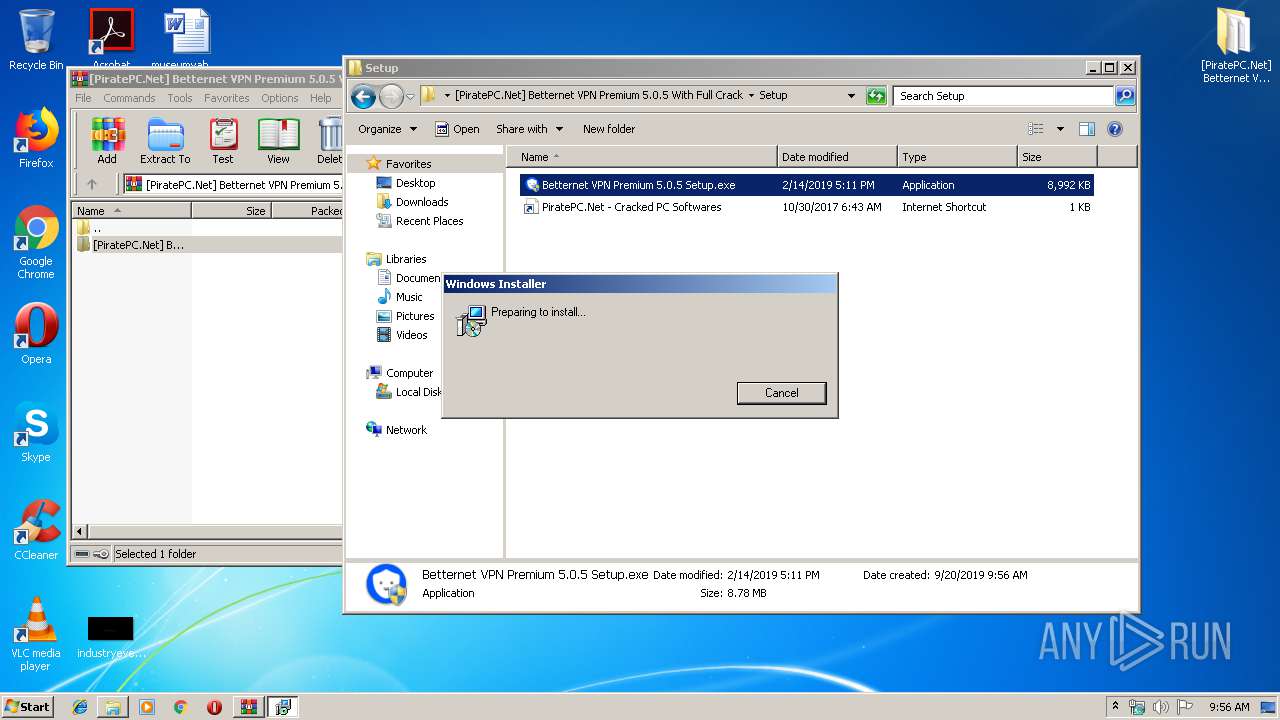Click WinRAR Test icon
The image size is (1280, 720).
[x=223, y=141]
